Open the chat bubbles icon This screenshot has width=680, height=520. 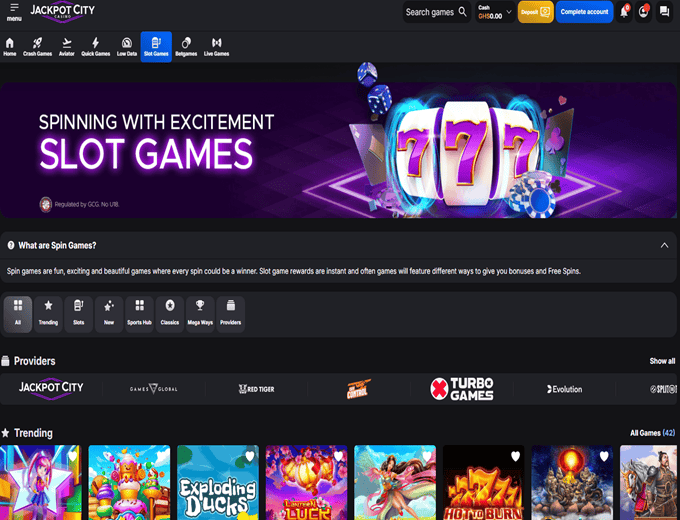coord(664,12)
